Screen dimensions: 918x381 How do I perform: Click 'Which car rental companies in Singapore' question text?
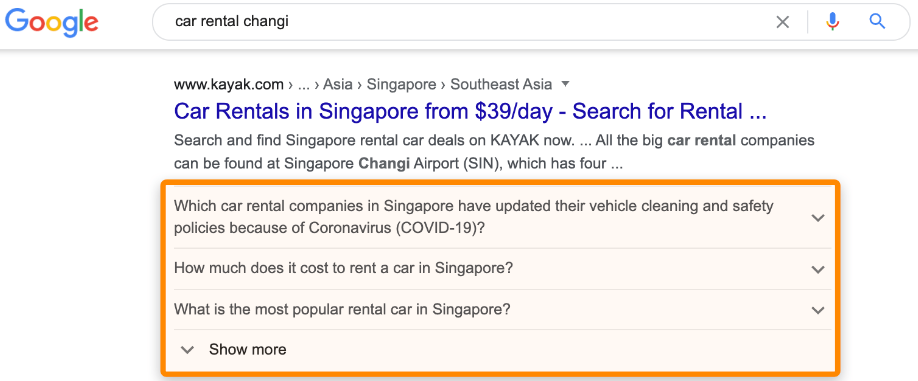[x=474, y=217]
